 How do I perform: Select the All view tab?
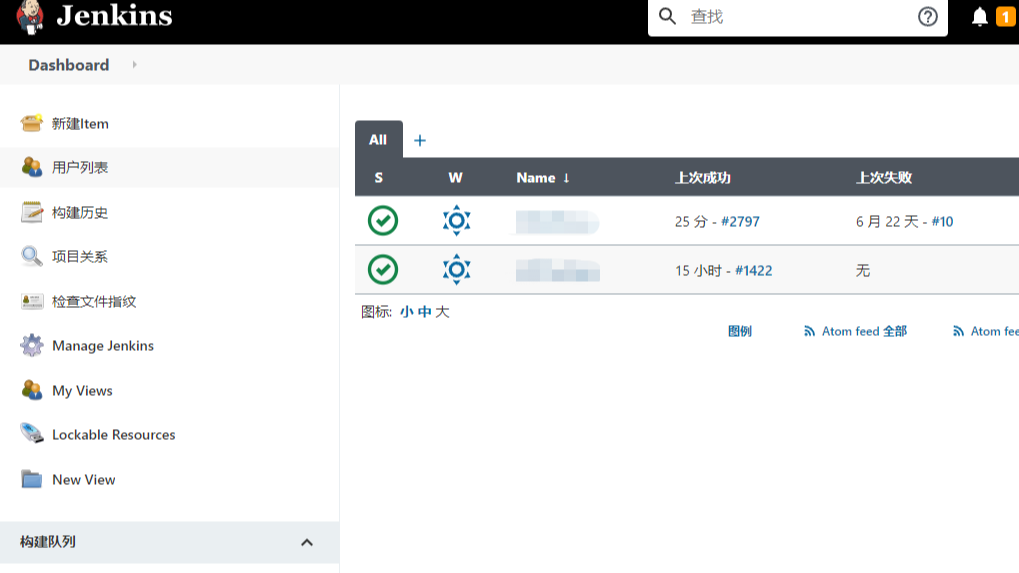coord(378,140)
